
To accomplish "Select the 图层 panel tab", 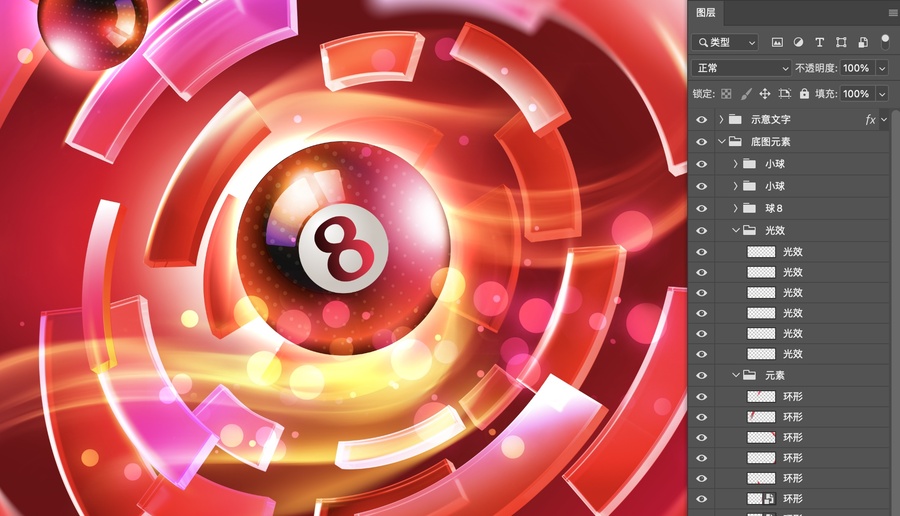I will [x=706, y=13].
